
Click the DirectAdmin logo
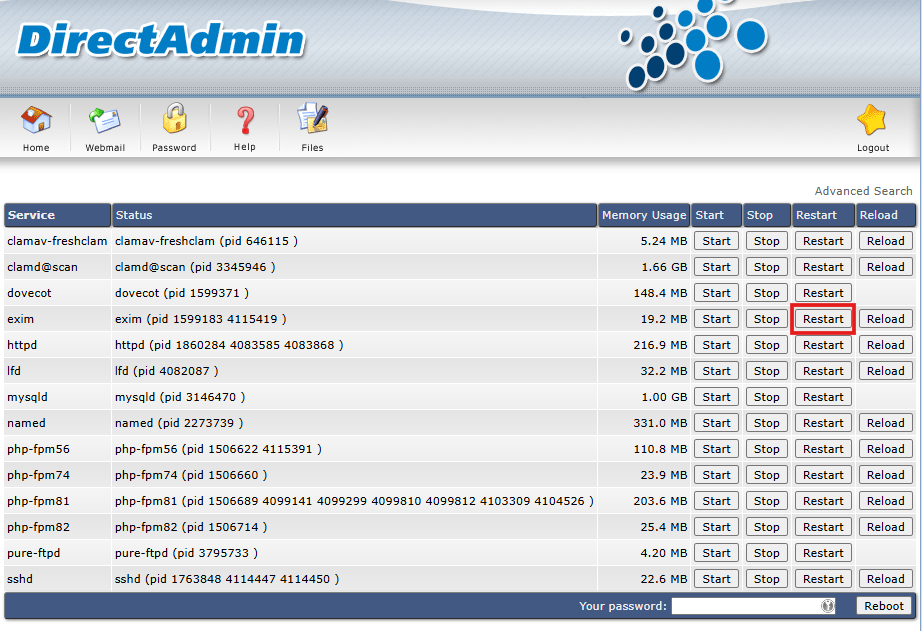(161, 39)
